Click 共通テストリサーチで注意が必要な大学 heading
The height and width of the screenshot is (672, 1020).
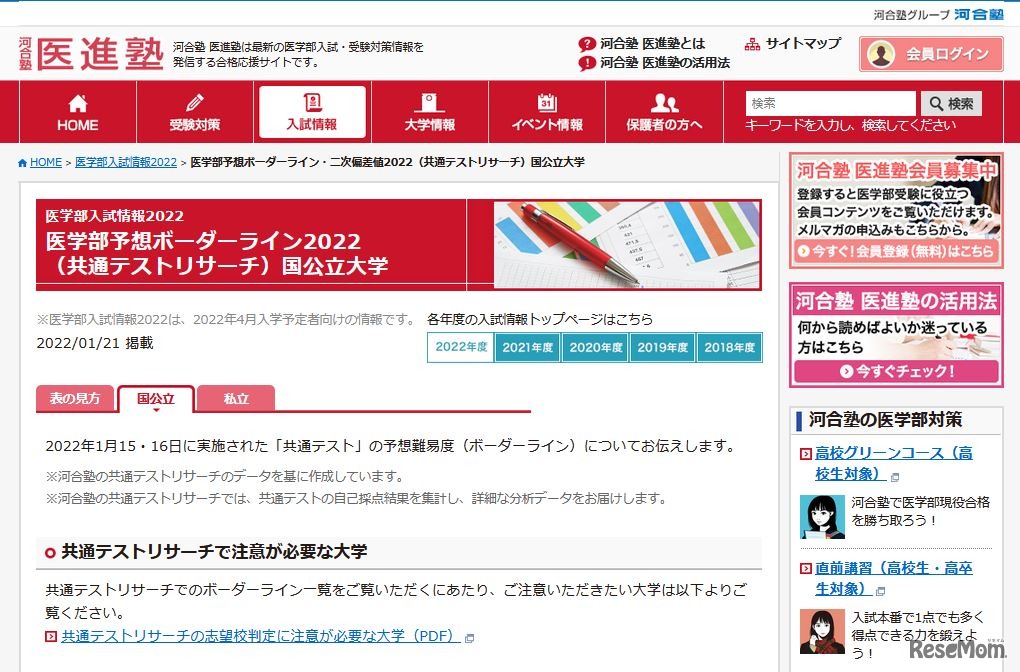pyautogui.click(x=214, y=552)
